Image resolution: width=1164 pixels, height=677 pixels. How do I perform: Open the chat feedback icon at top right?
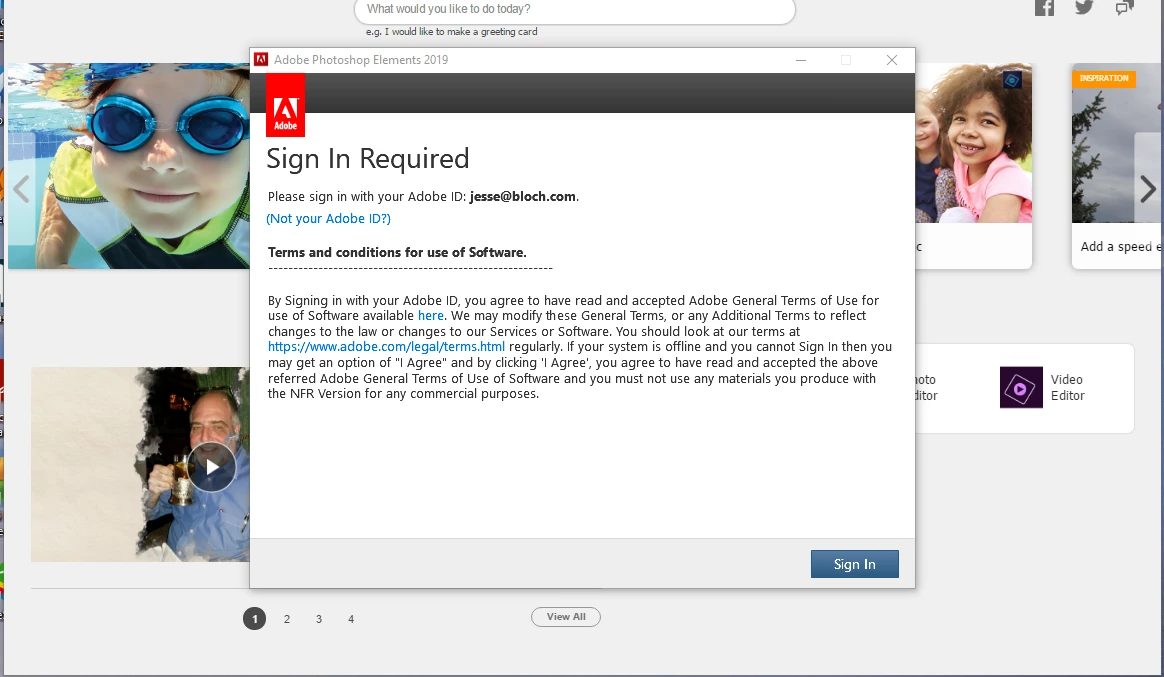tap(1125, 7)
